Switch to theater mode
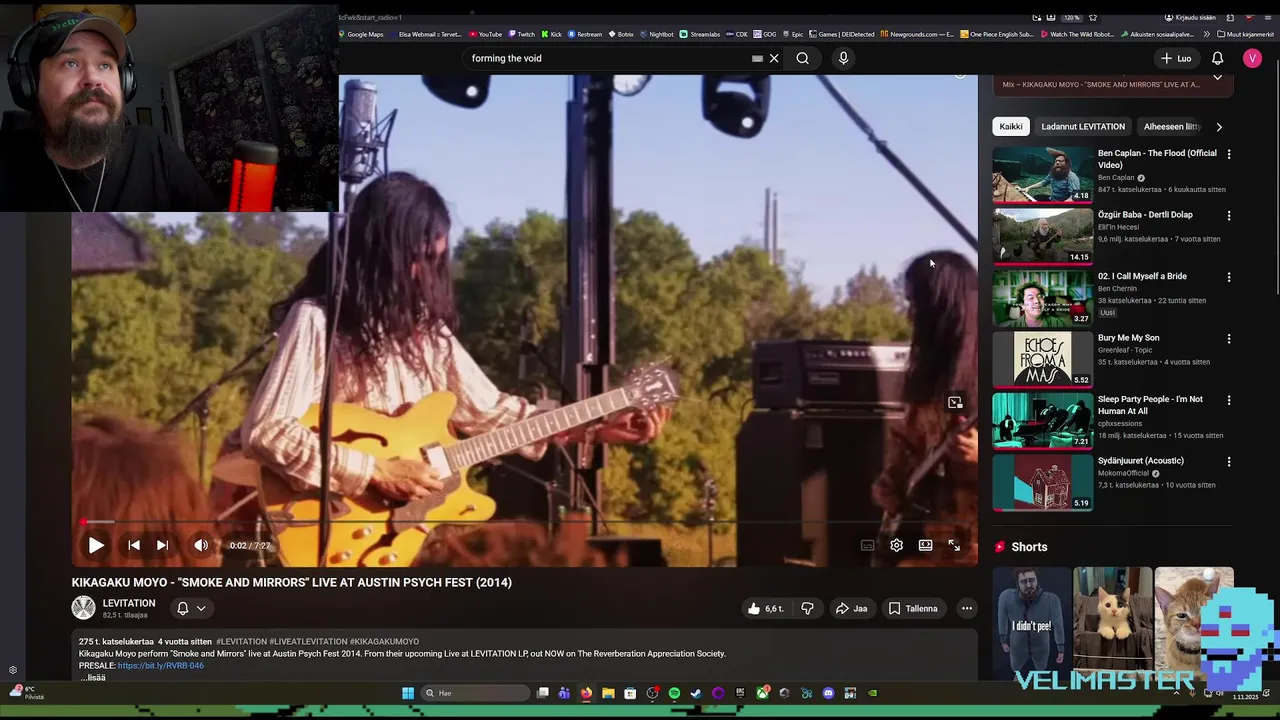The height and width of the screenshot is (720, 1280). (x=926, y=545)
